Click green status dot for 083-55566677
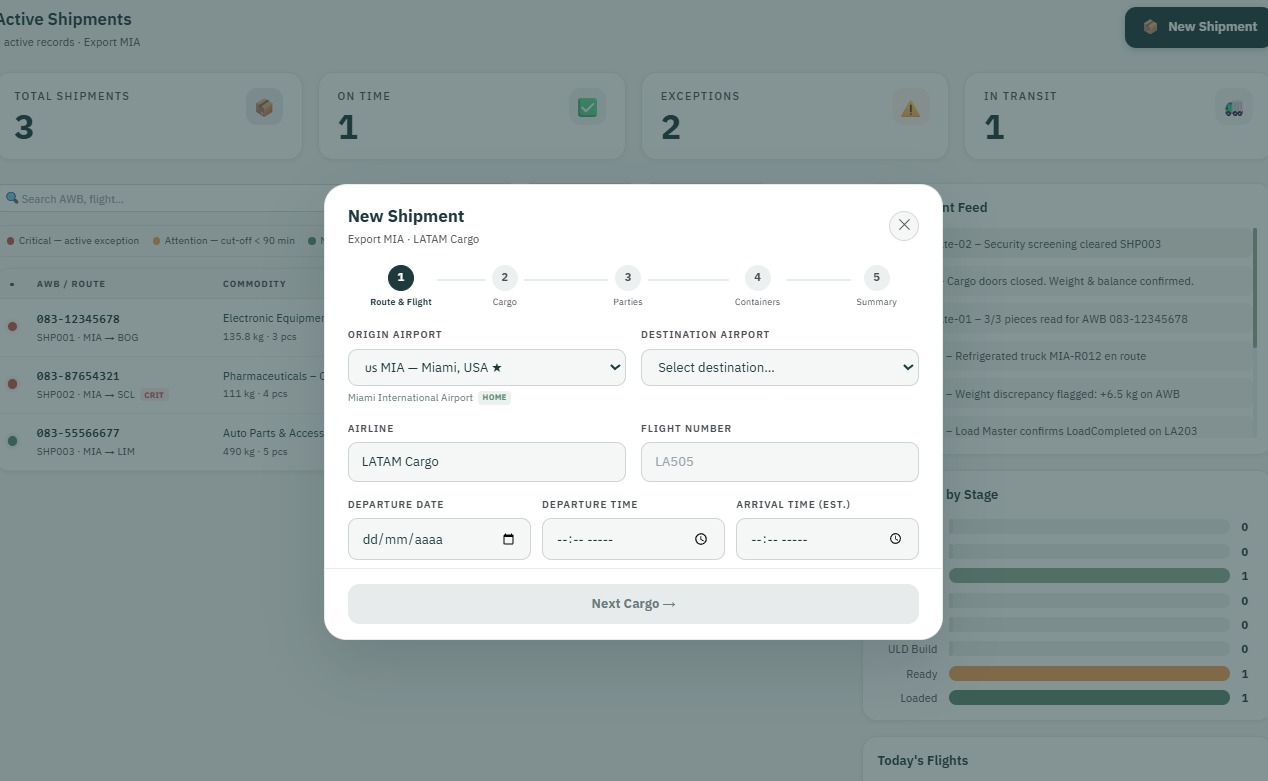This screenshot has width=1268, height=781. [x=12, y=441]
